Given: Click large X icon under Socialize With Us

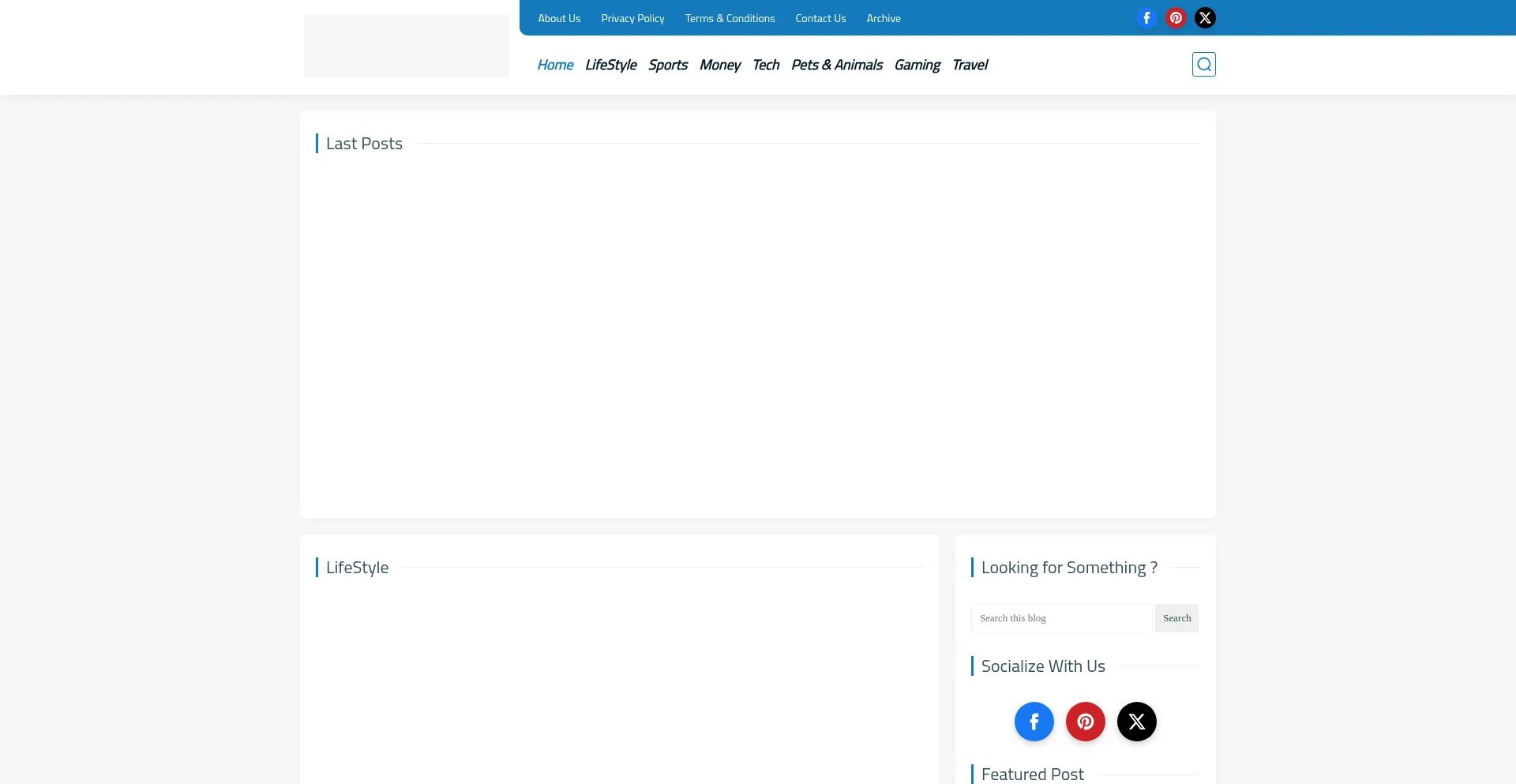Looking at the screenshot, I should pos(1136,722).
